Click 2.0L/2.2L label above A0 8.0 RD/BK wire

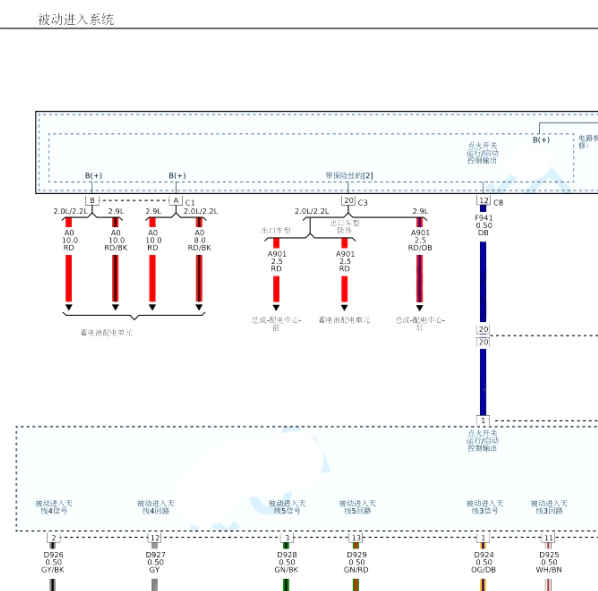pyautogui.click(x=201, y=211)
